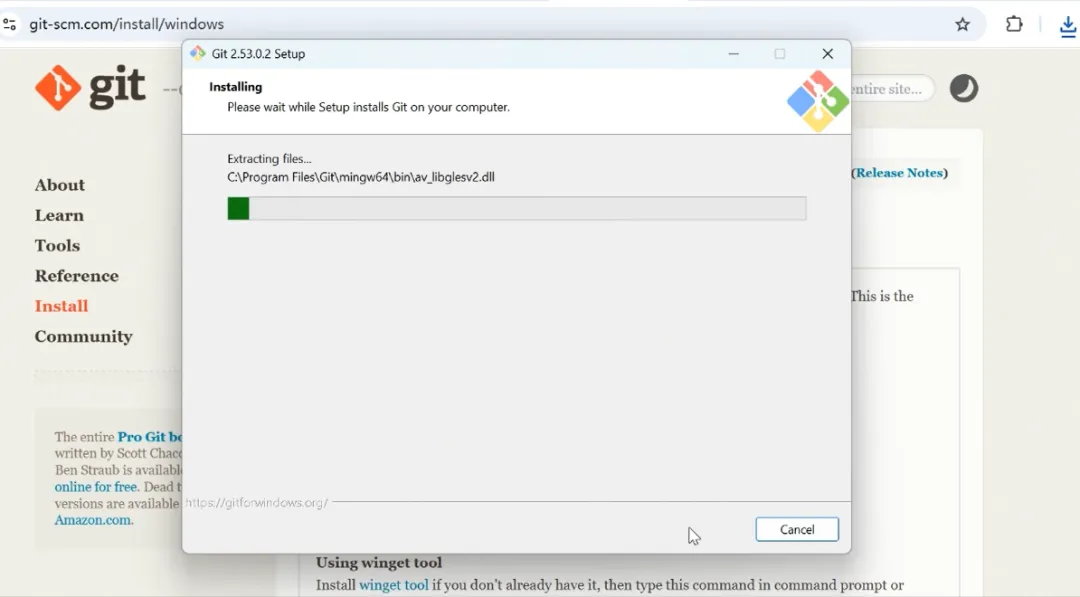Open the About sidebar item
This screenshot has height=597, width=1080.
[60, 185]
